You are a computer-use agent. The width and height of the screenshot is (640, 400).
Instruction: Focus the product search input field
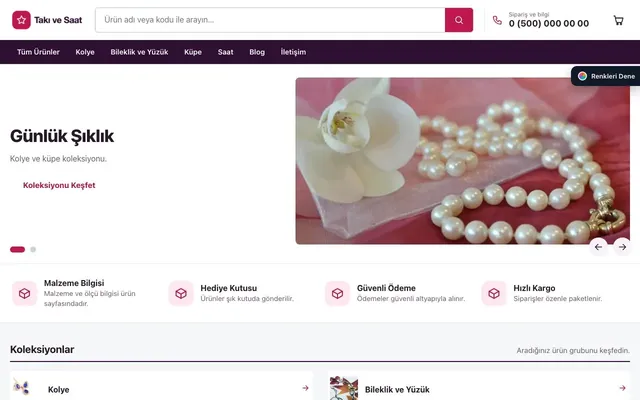(270, 20)
